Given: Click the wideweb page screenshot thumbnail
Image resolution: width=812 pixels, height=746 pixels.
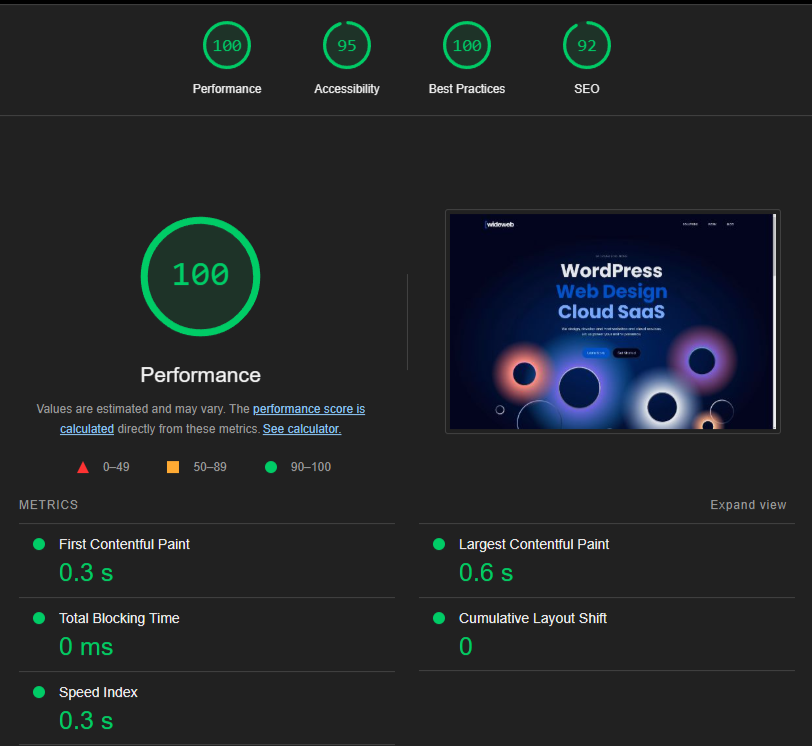Looking at the screenshot, I should tap(613, 321).
